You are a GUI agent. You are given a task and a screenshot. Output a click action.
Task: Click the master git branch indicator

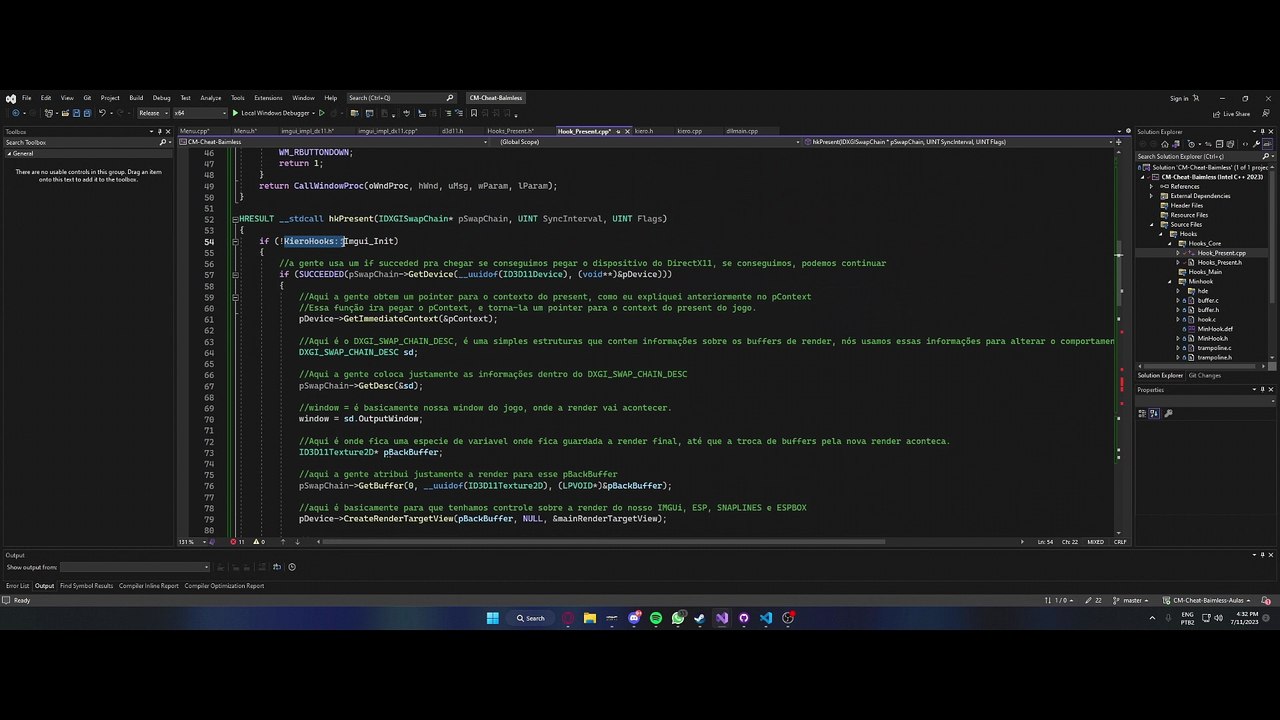pos(1129,600)
